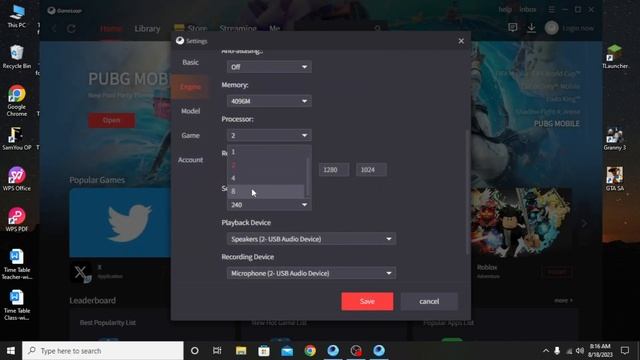The width and height of the screenshot is (640, 360).
Task: Open the Windows Start menu
Action: (11, 351)
